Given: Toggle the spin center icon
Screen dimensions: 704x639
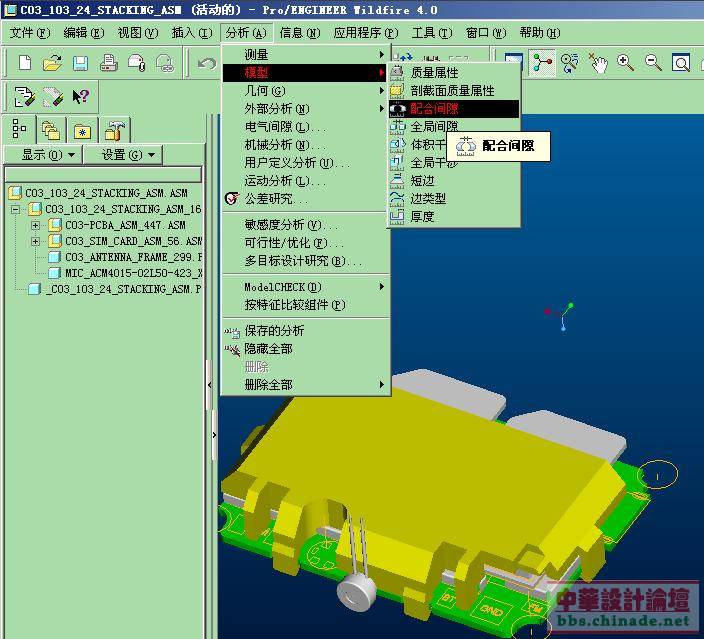Looking at the screenshot, I should pos(542,63).
